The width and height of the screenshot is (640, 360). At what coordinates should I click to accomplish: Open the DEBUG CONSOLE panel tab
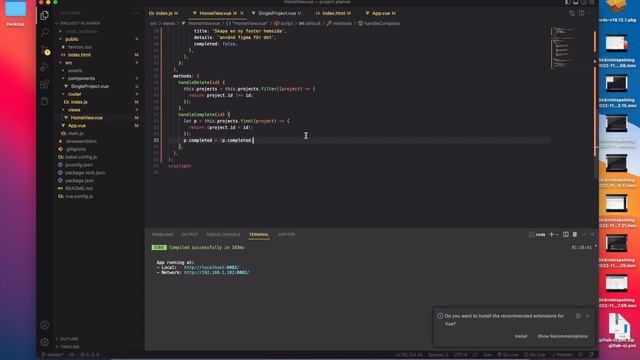pos(223,235)
